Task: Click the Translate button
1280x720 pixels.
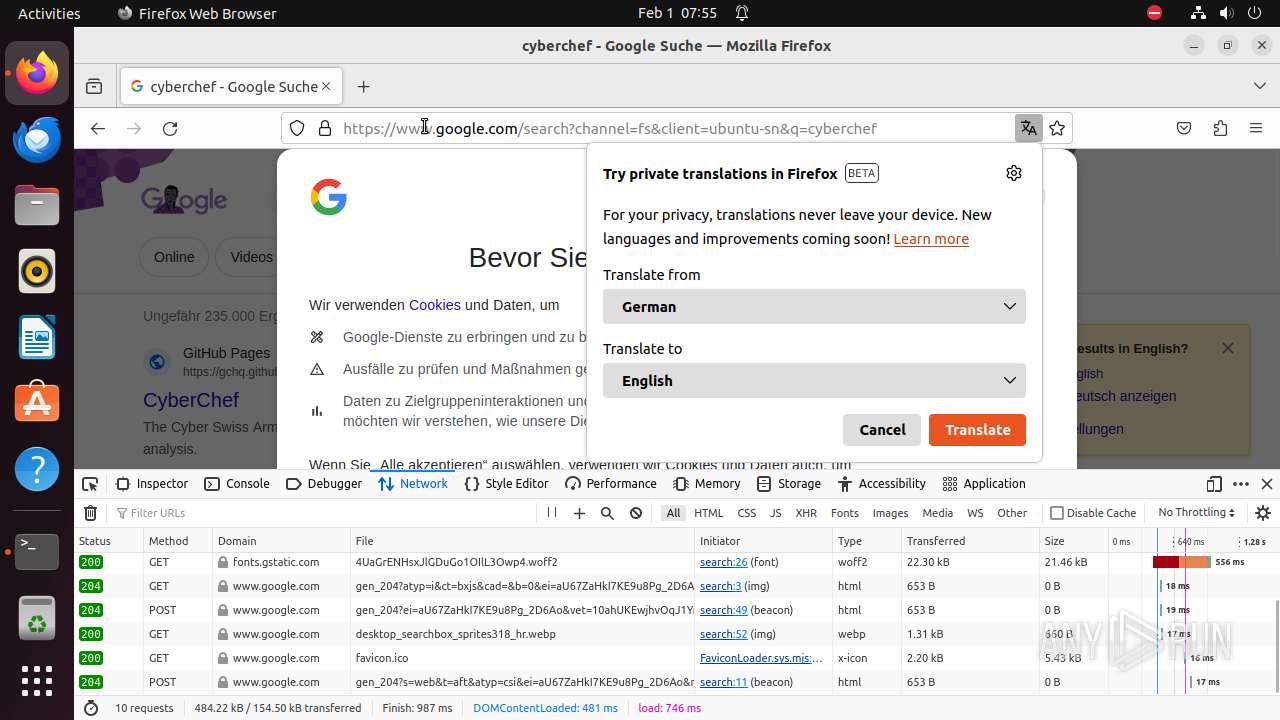Action: 977,430
